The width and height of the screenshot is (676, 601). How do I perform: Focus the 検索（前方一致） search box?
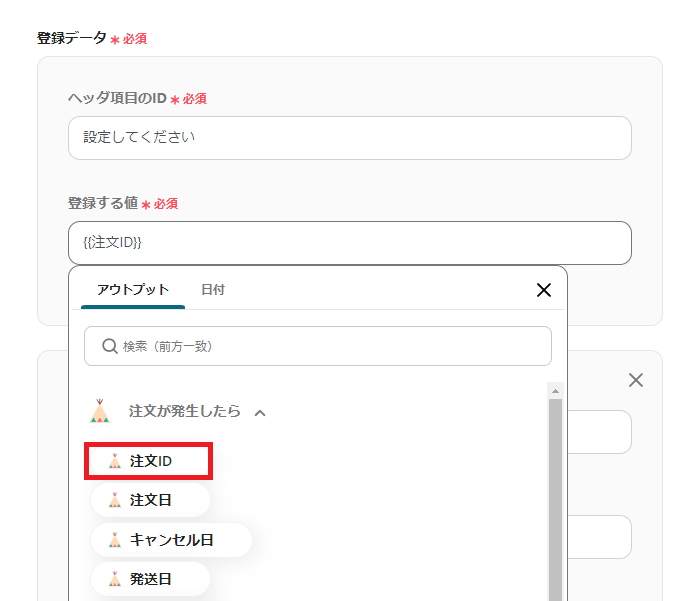point(330,346)
